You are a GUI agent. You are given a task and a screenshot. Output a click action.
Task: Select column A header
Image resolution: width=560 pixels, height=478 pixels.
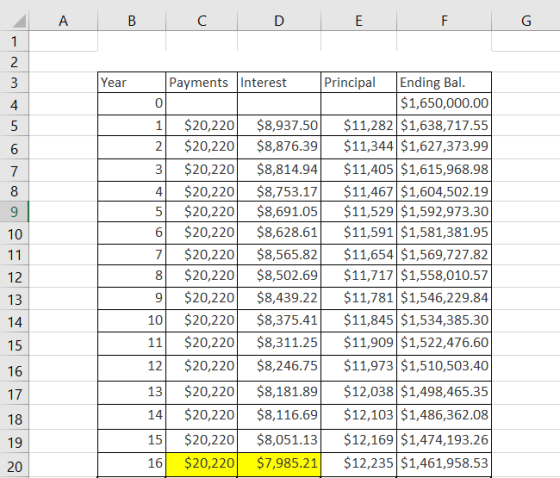(x=63, y=21)
